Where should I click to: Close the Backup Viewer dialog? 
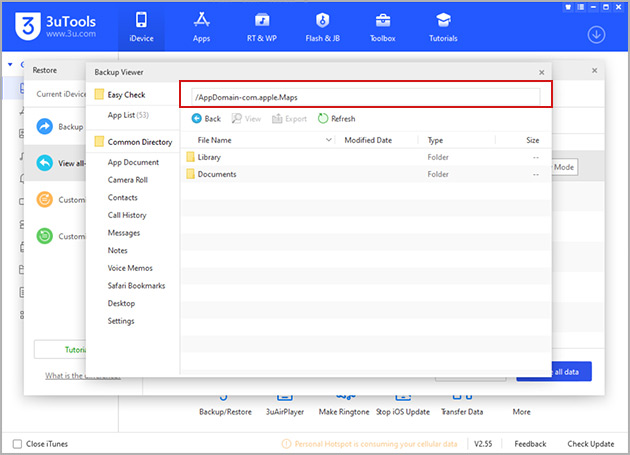pyautogui.click(x=541, y=73)
